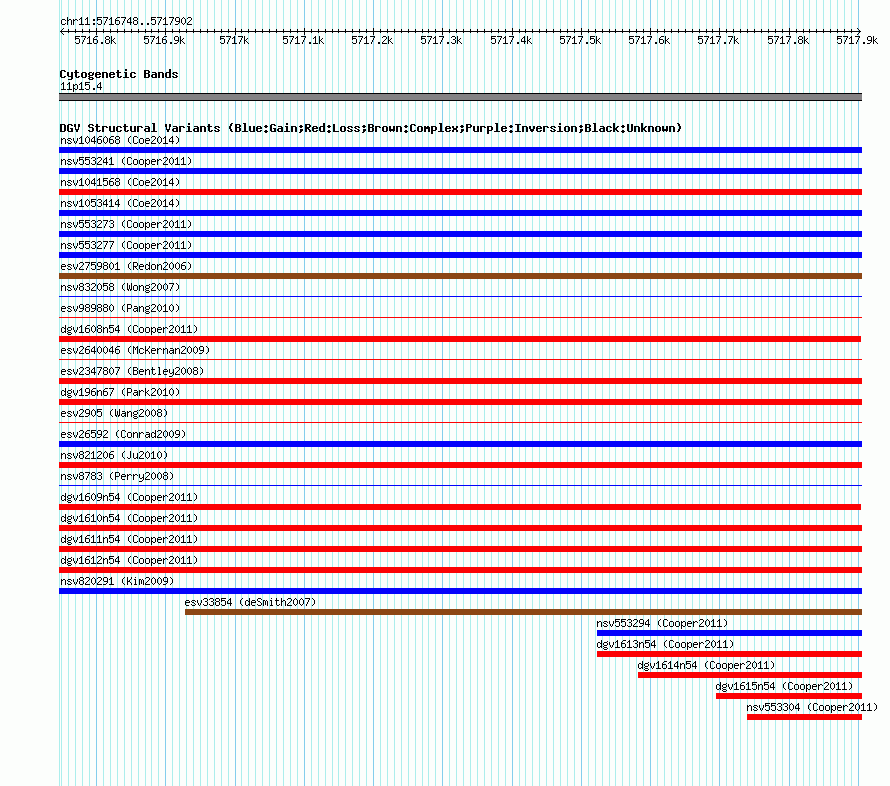Open the dgv1612n54 (Cooper2011) label

click(129, 560)
